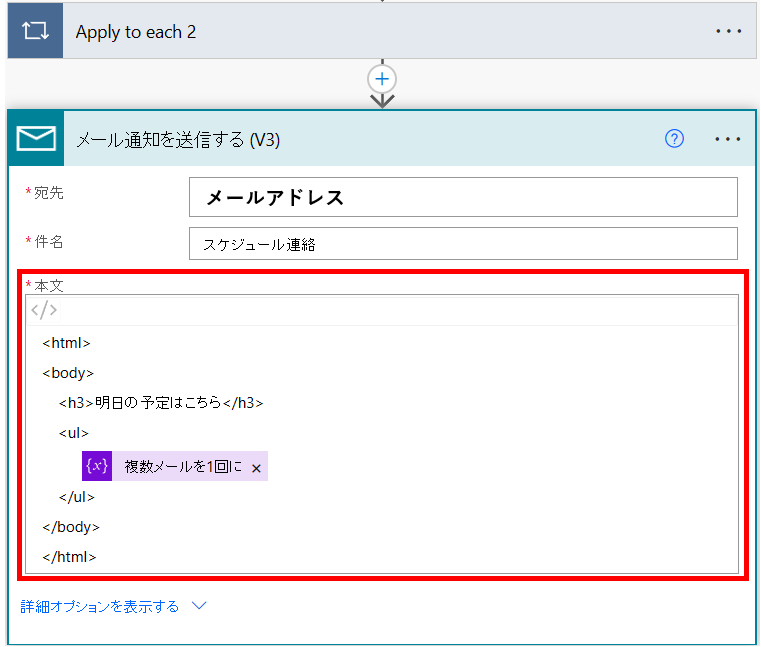Click the 宛先 recipient input field
Viewport: 761px width, 647px height.
pyautogui.click(x=463, y=197)
